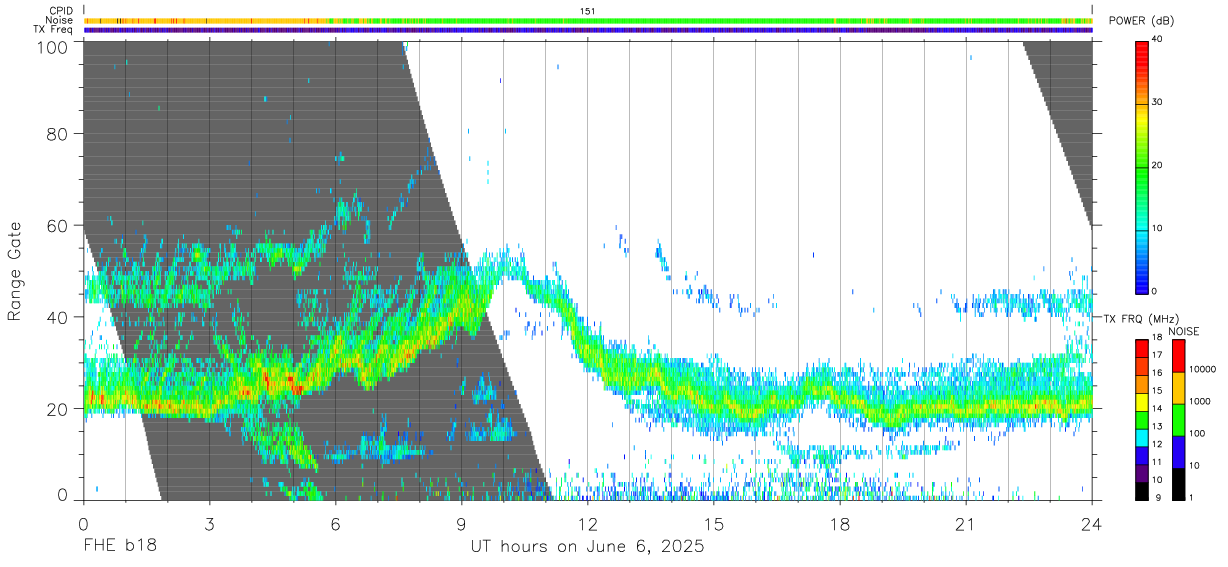Click the 30 value on the power scale
This screenshot has height=567, width=1228.
click(x=1157, y=103)
